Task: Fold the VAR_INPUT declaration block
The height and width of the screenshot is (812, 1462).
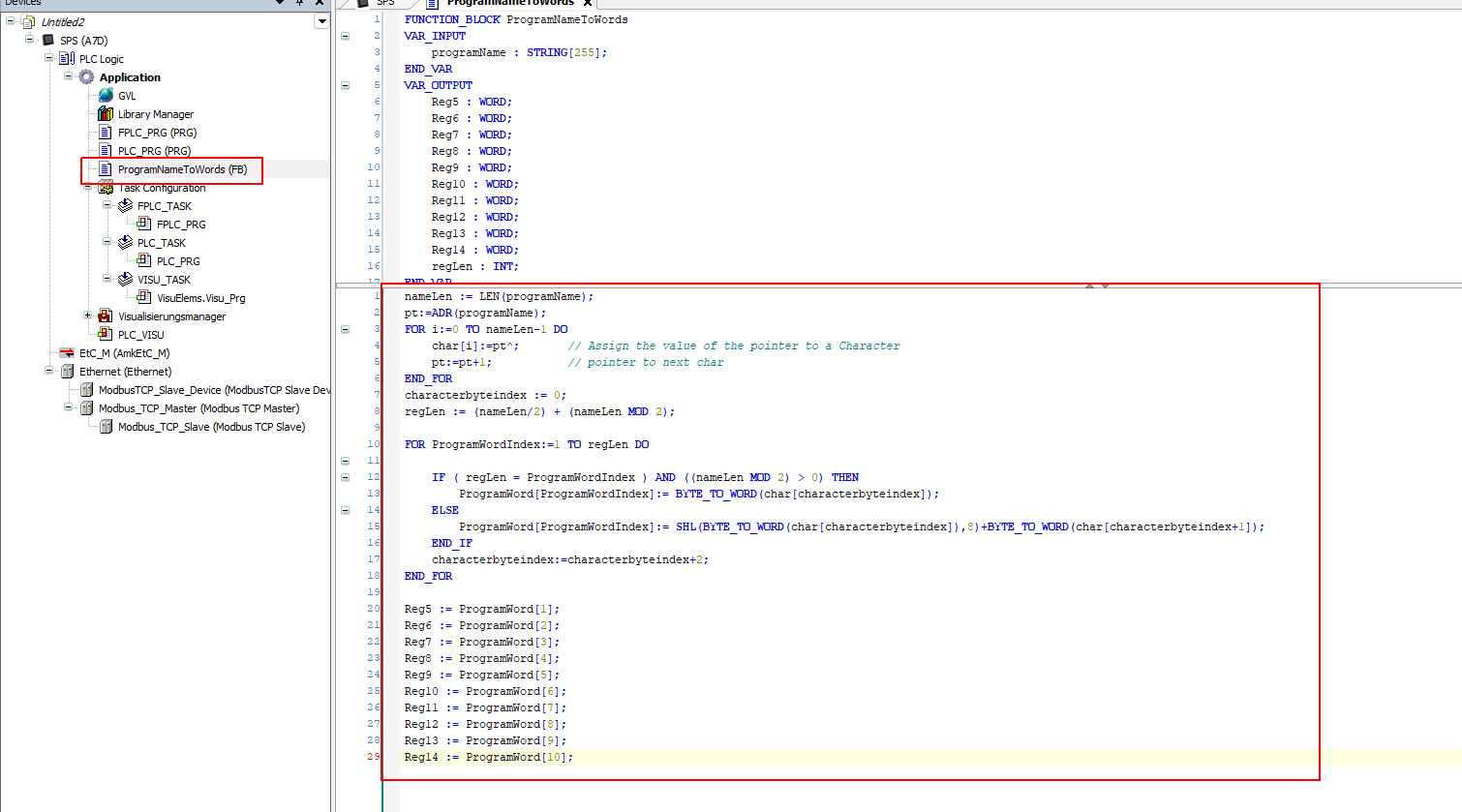Action: coord(345,36)
